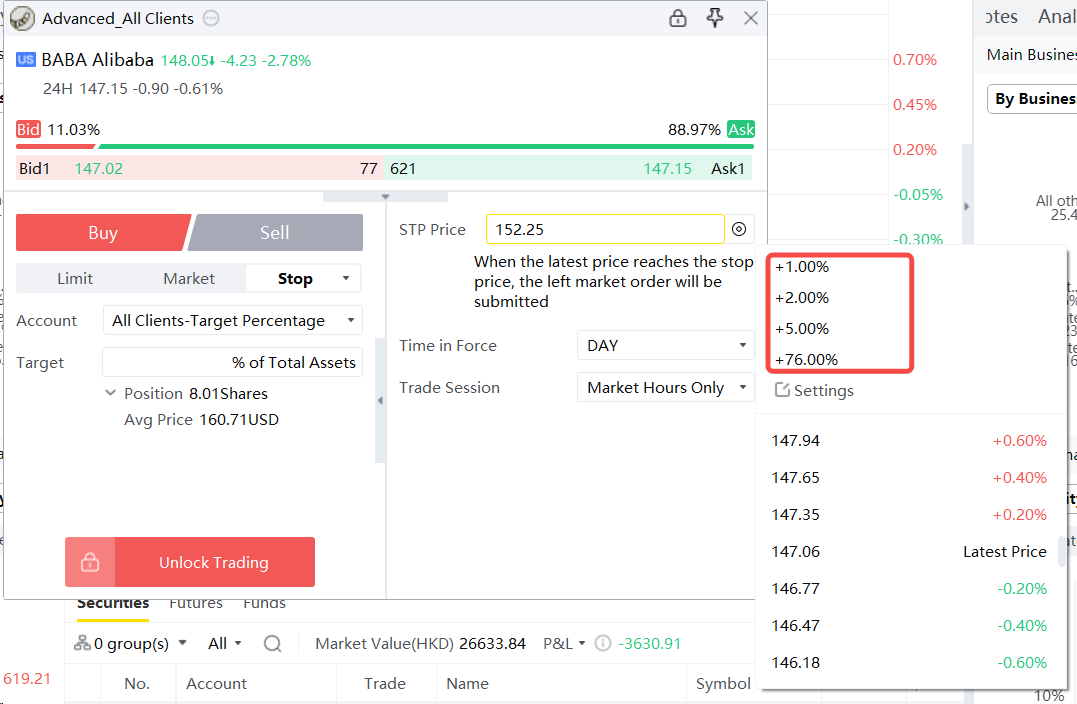Switch to Funds tab in positions panel

pos(264,604)
